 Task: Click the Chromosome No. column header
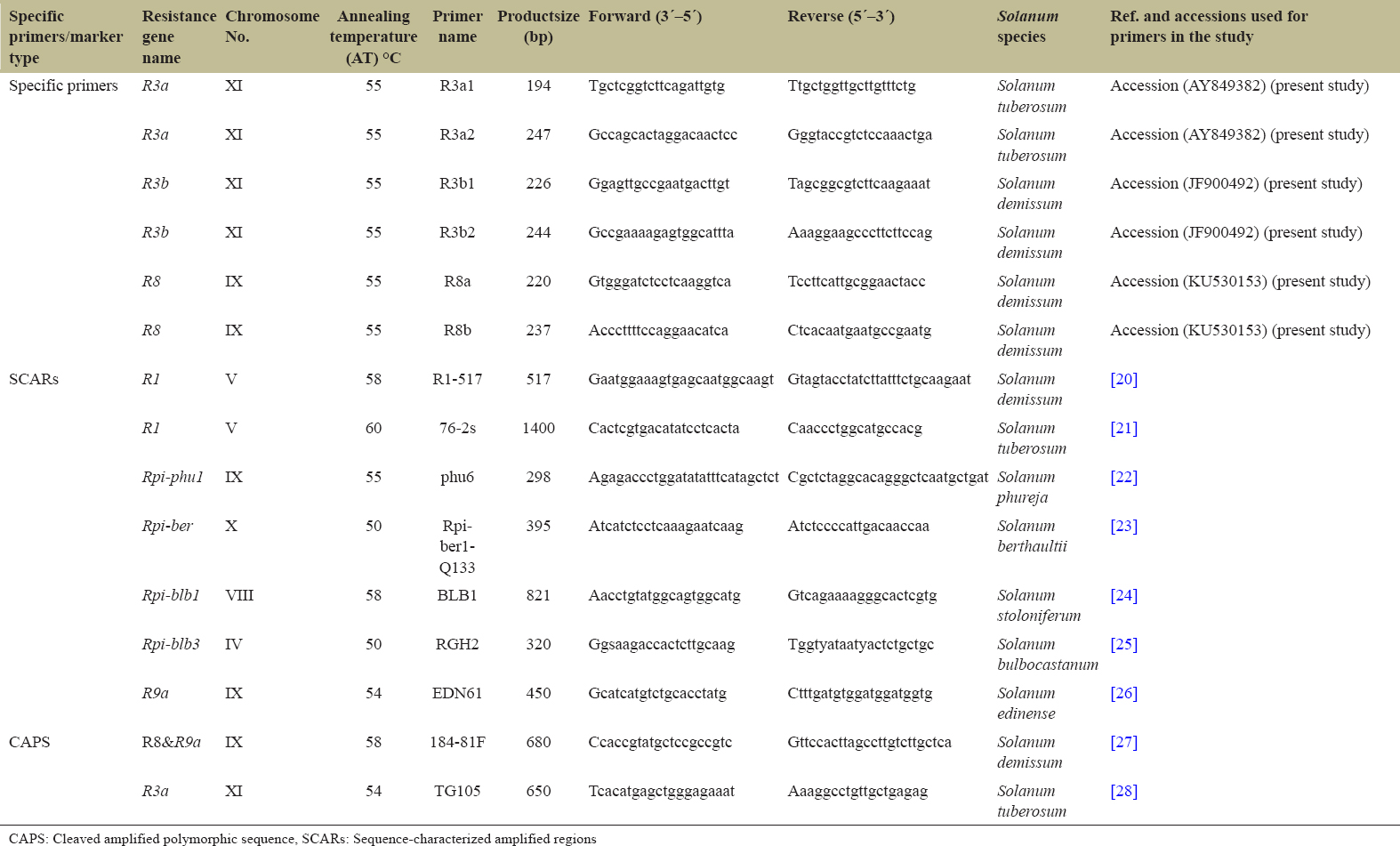pos(271,27)
